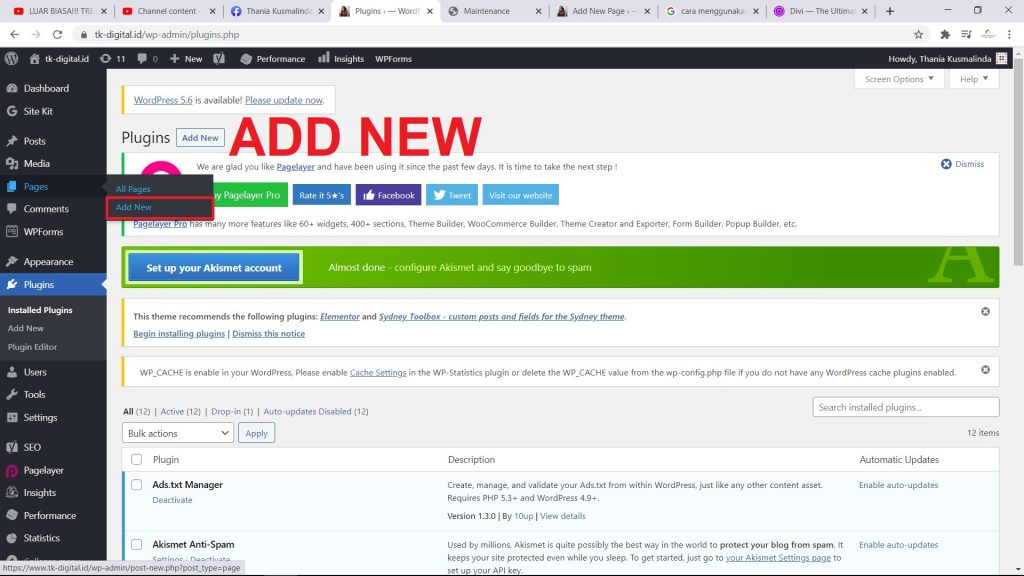The height and width of the screenshot is (576, 1024).
Task: Open WordPress logo menu in admin bar
Action: pyautogui.click(x=11, y=59)
